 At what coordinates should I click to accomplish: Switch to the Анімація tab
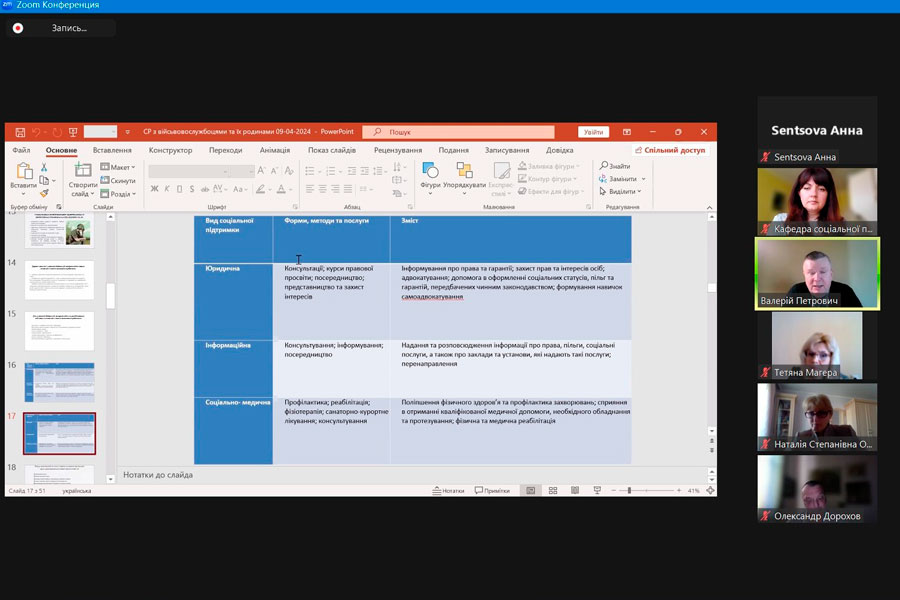pyautogui.click(x=274, y=150)
